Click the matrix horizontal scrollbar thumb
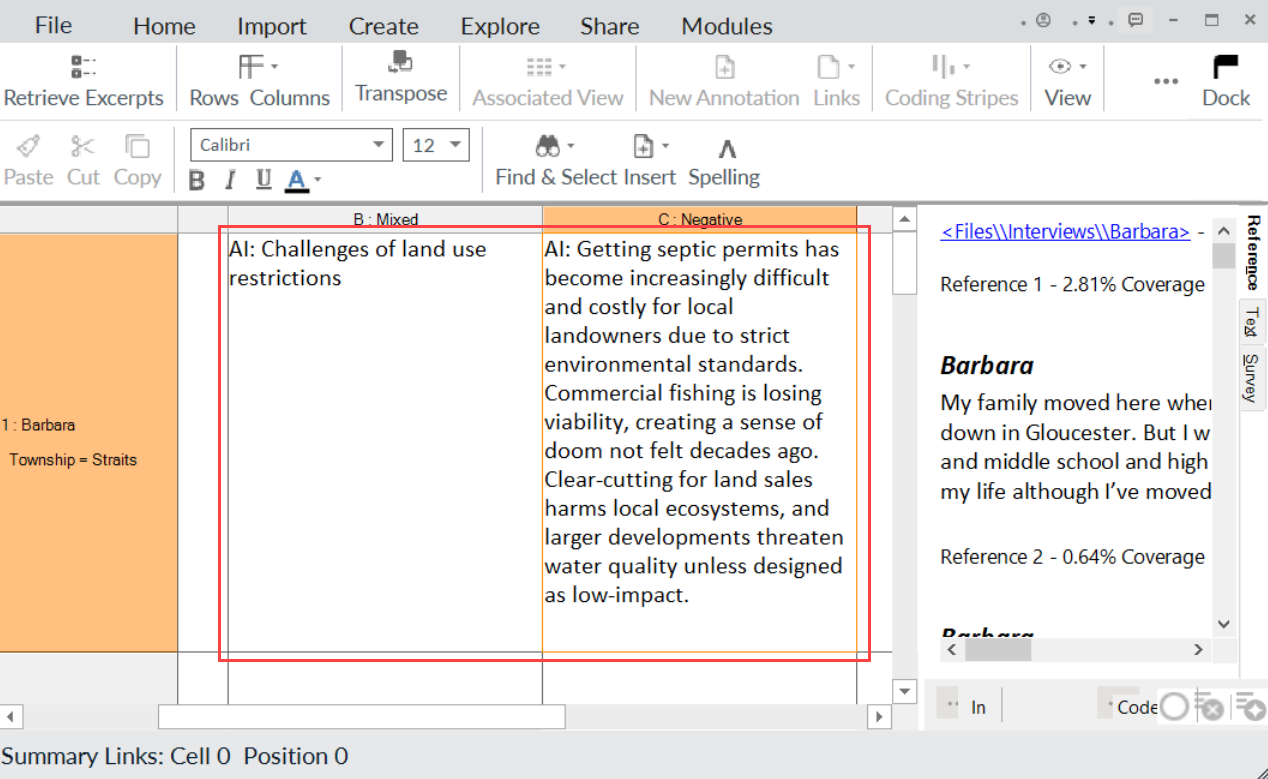 361,716
